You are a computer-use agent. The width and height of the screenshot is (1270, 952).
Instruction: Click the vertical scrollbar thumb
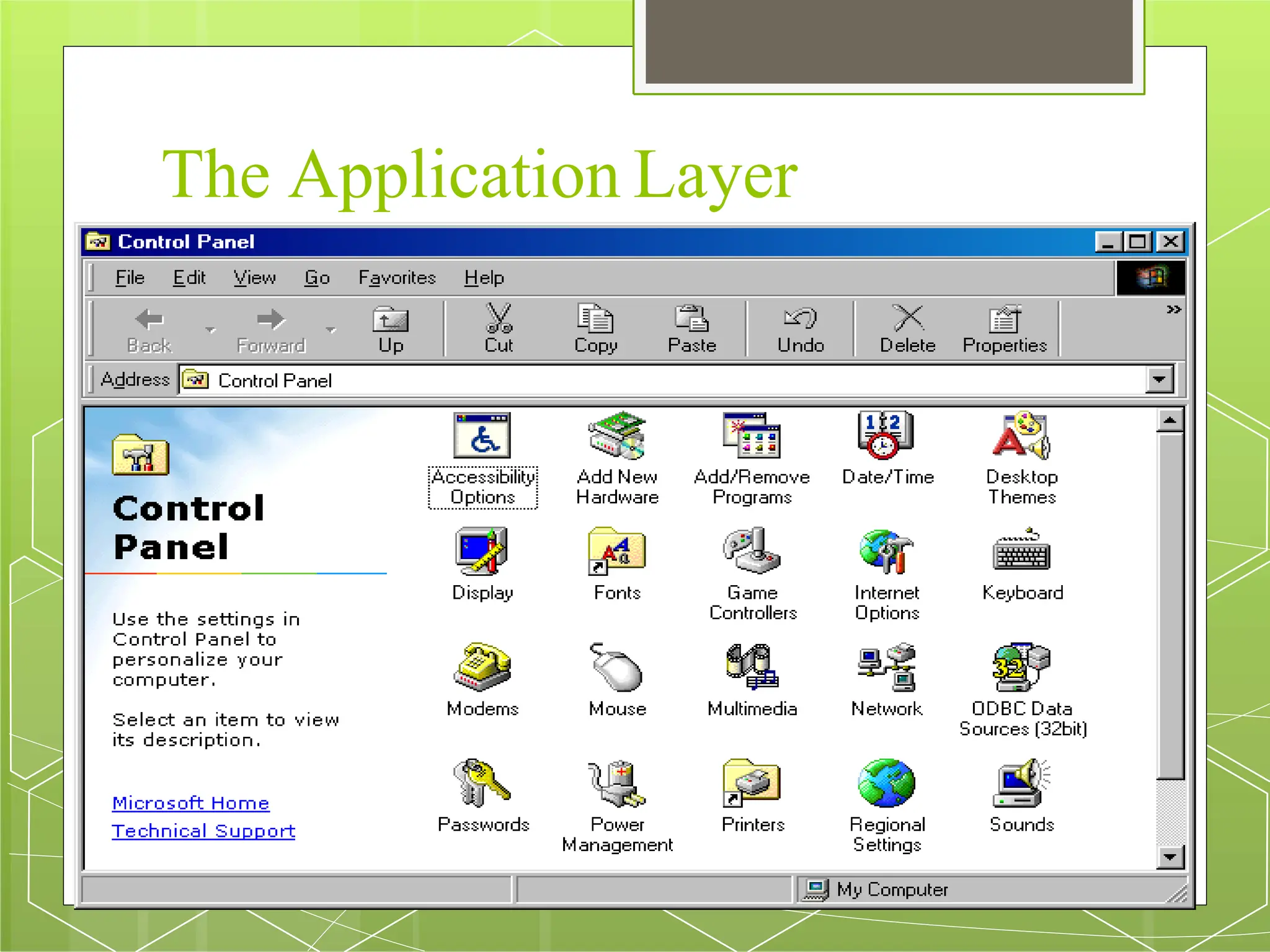1170,606
